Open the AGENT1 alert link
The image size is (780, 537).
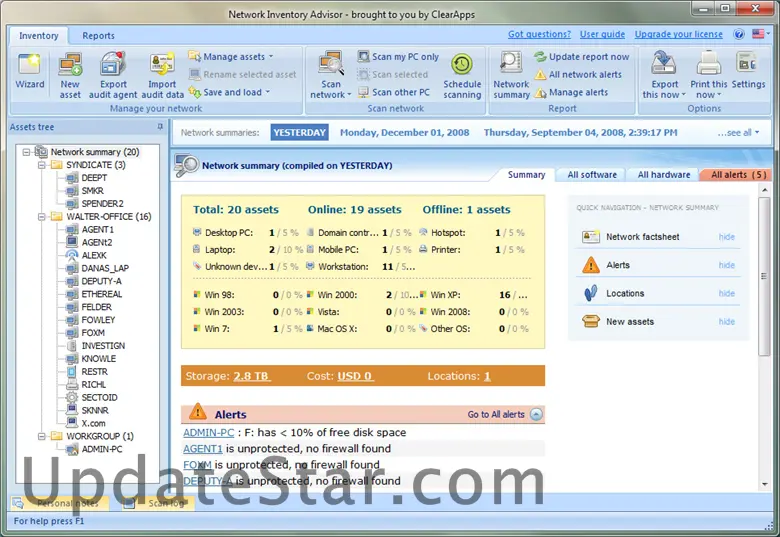pos(202,449)
